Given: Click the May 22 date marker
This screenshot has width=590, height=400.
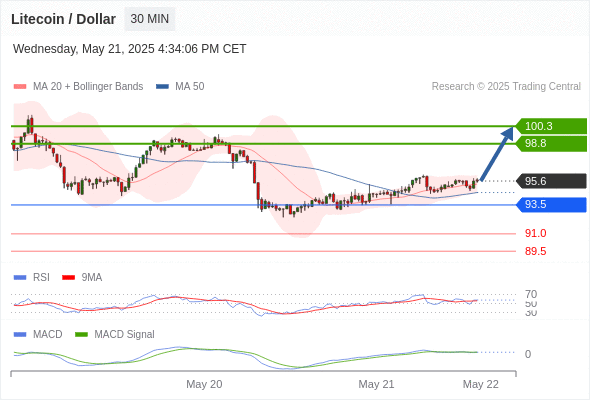Looking at the screenshot, I should (x=481, y=384).
